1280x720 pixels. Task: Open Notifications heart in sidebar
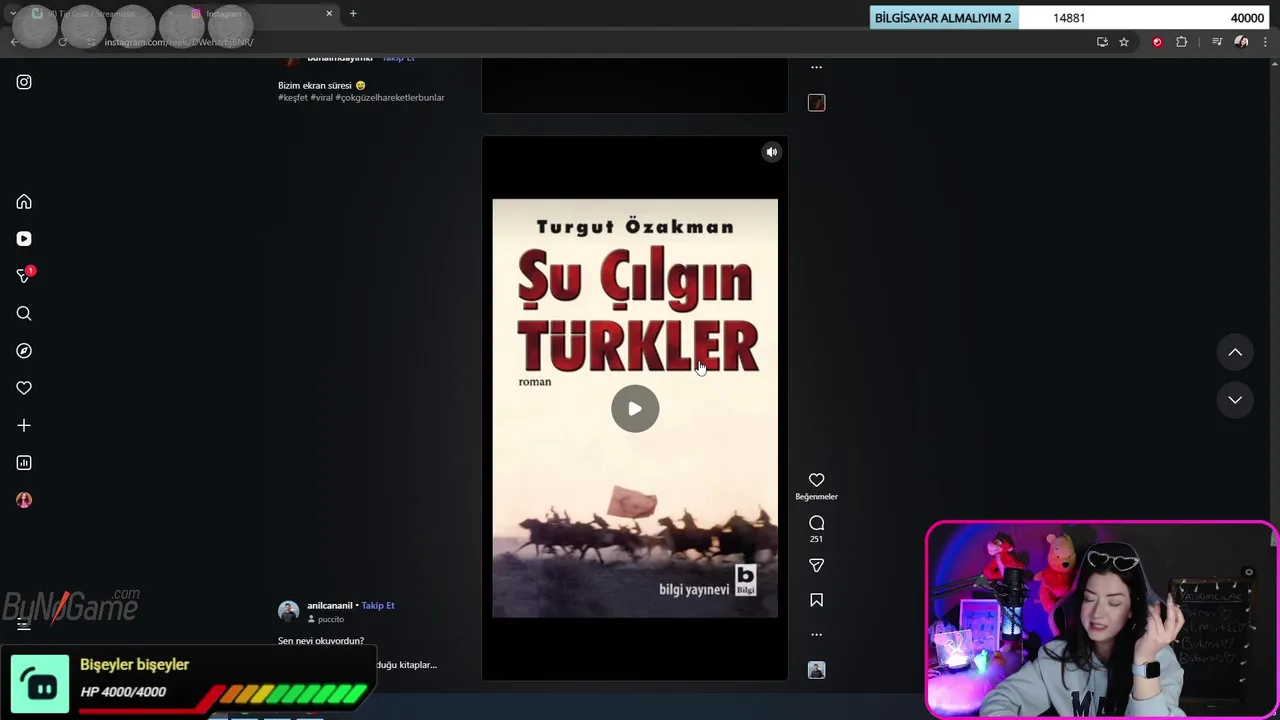[24, 388]
